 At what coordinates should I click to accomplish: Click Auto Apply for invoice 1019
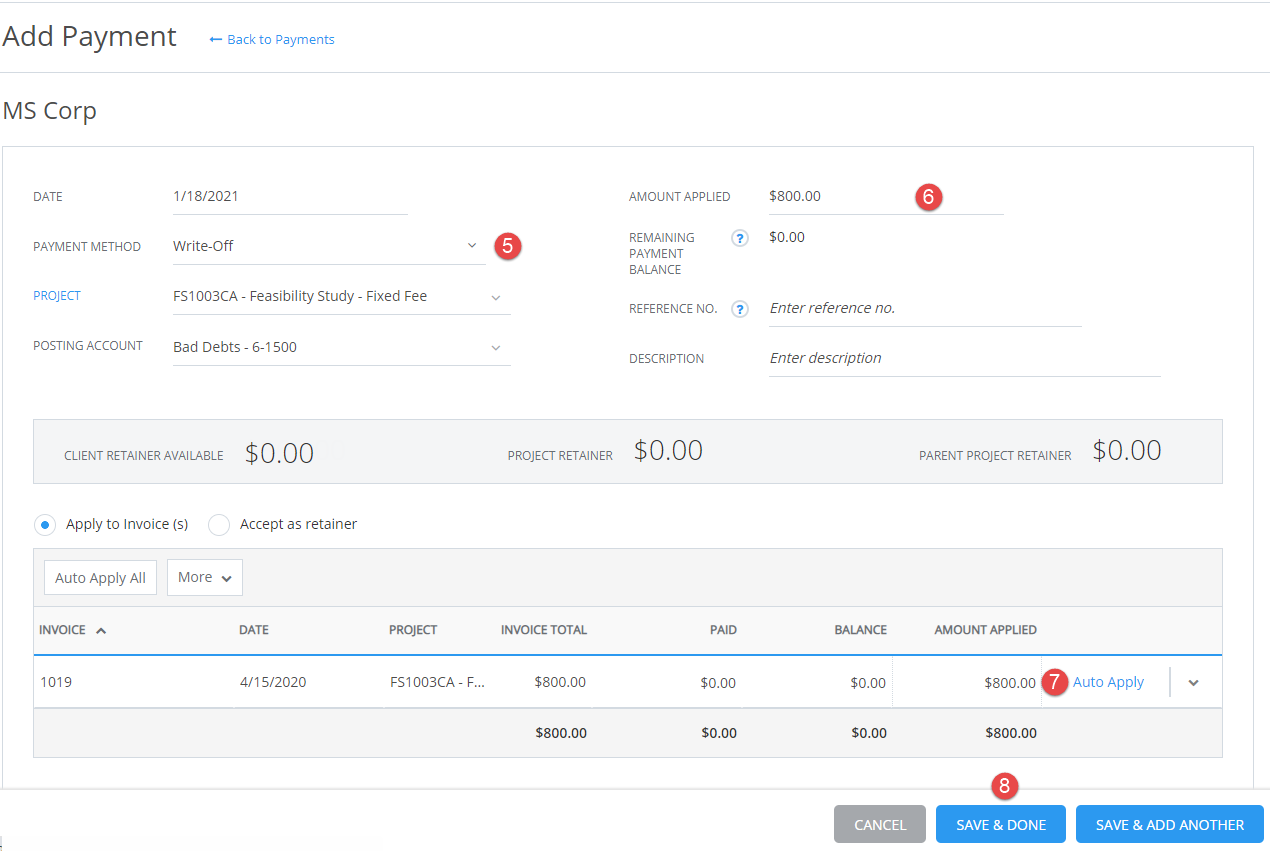pyautogui.click(x=1108, y=681)
